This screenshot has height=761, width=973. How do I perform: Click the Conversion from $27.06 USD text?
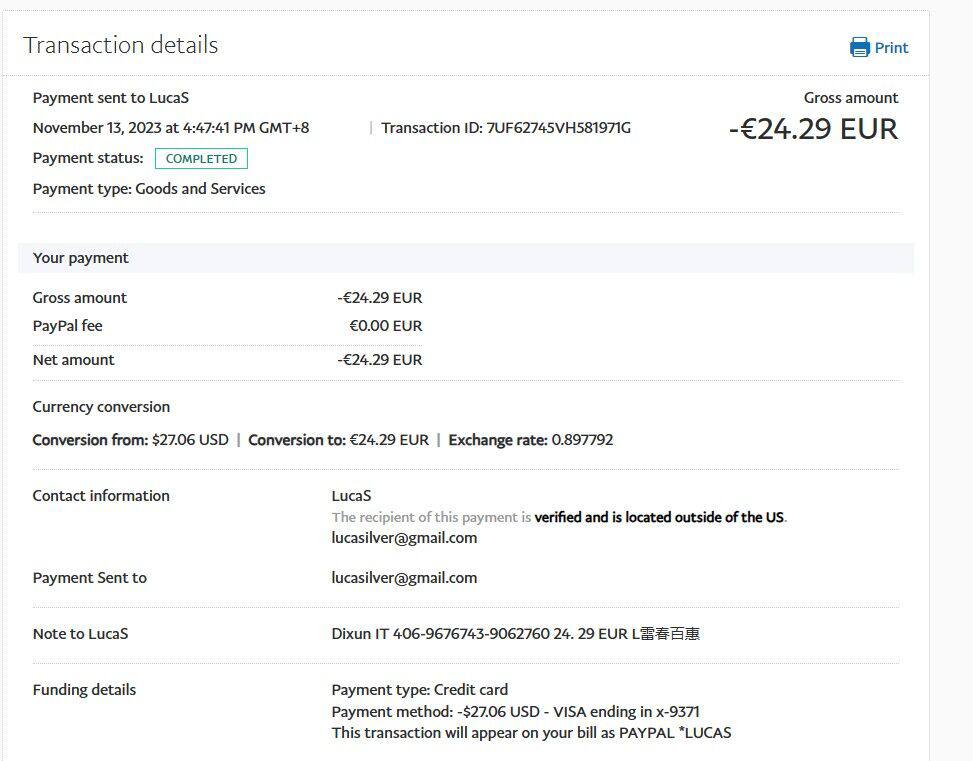[130, 440]
